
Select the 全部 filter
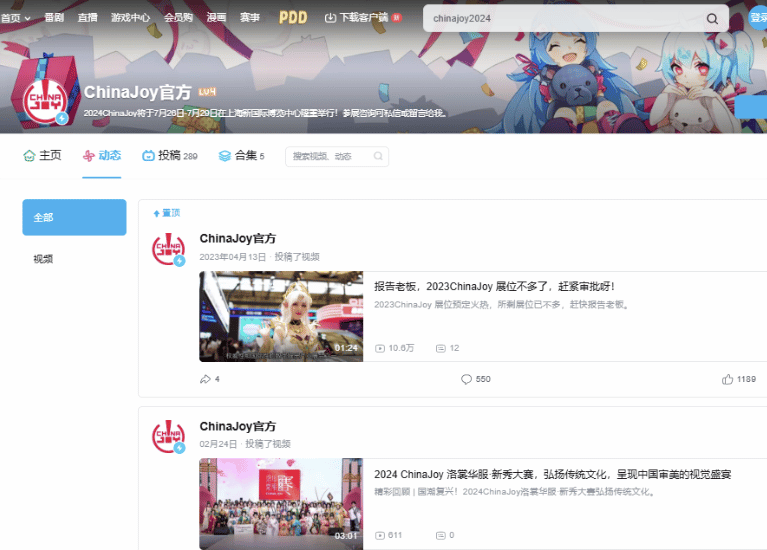click(74, 217)
